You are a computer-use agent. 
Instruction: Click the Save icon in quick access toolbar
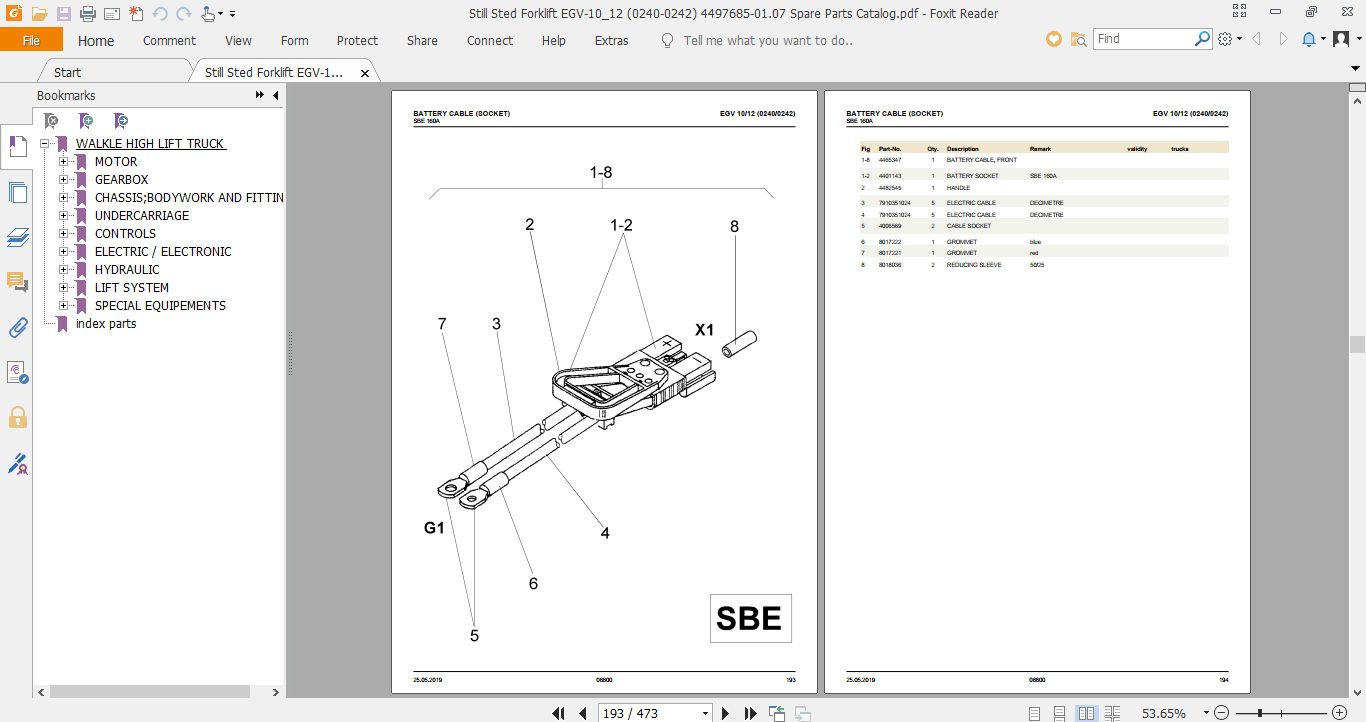tap(64, 14)
